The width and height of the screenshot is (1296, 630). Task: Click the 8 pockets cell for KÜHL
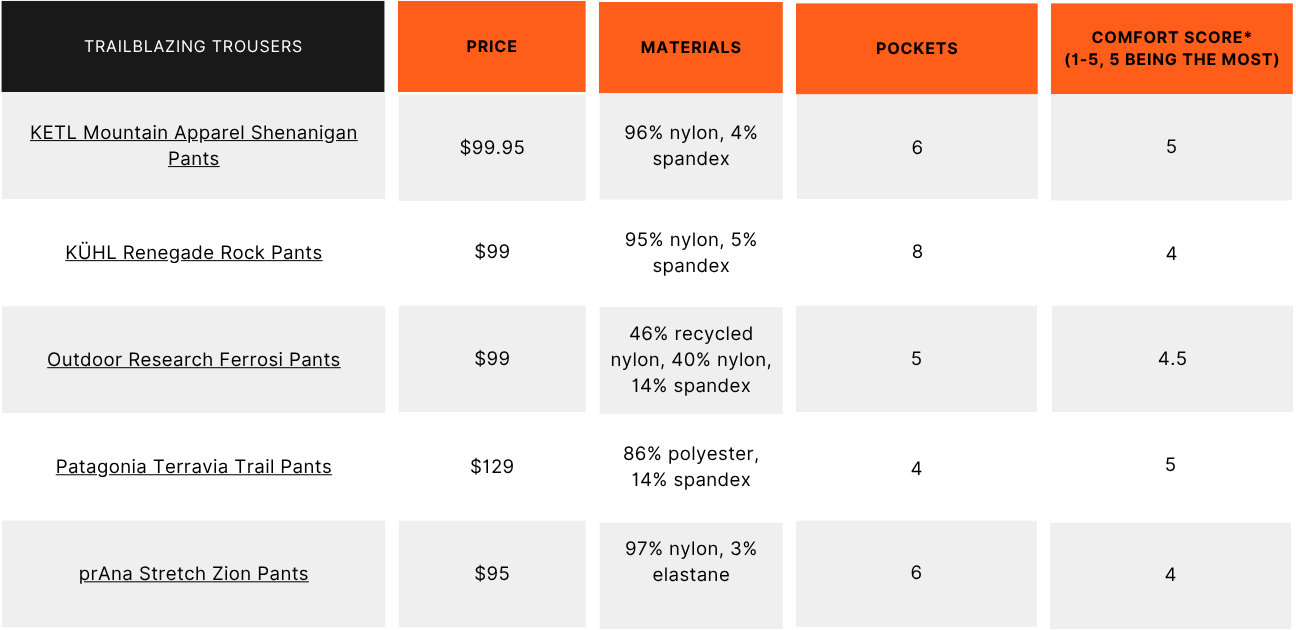[917, 252]
